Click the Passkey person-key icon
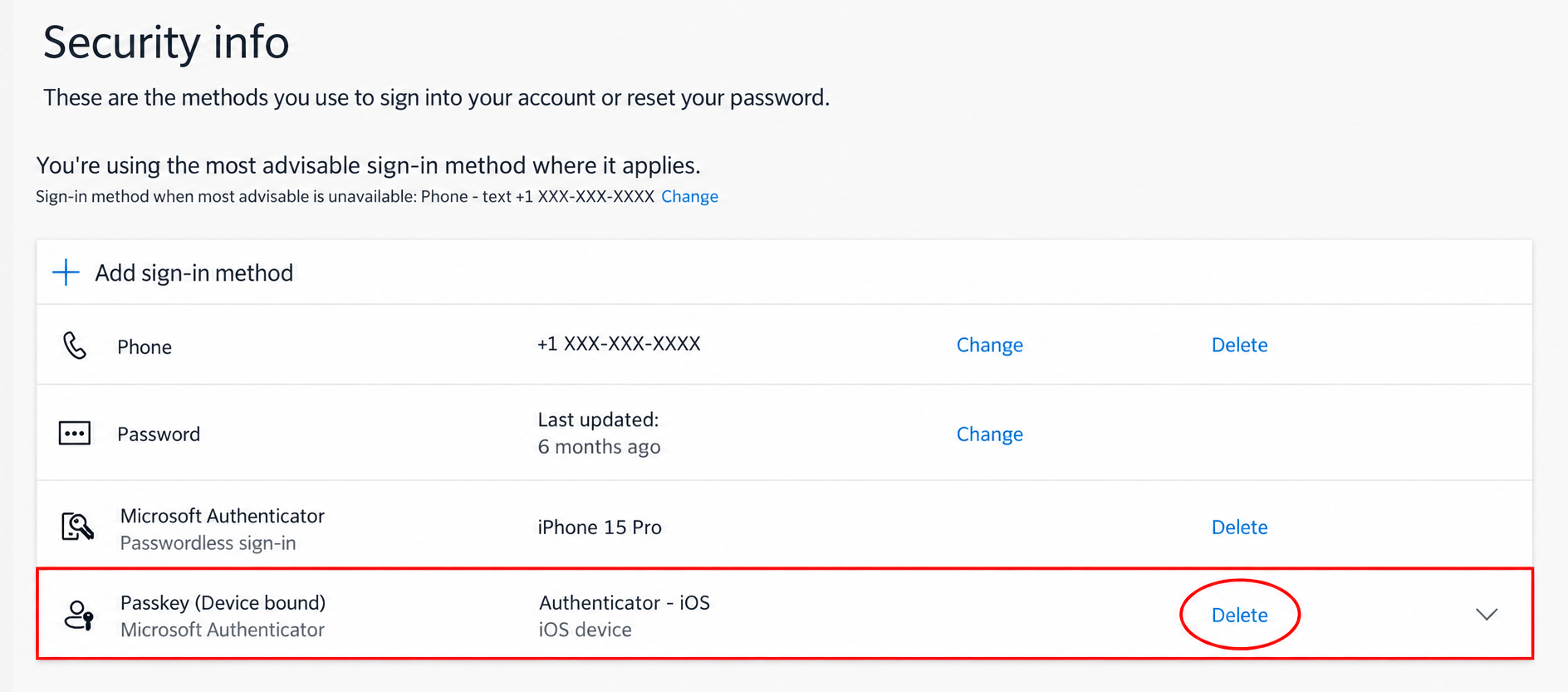This screenshot has height=692, width=1568. pyautogui.click(x=79, y=616)
